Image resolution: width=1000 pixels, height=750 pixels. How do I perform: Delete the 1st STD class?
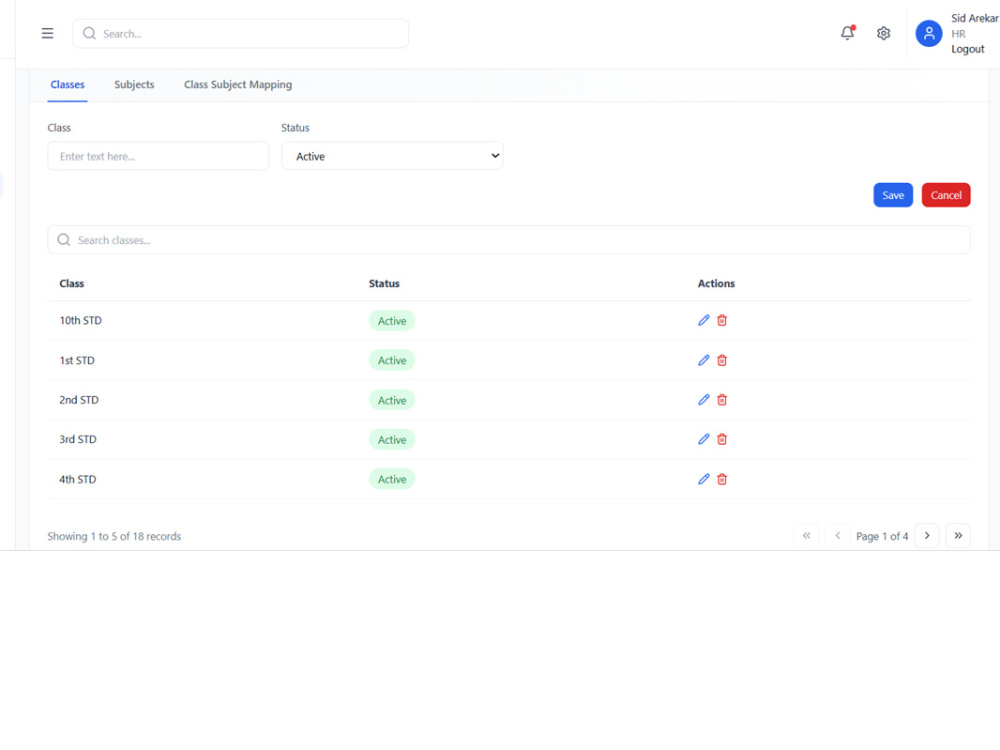point(722,360)
